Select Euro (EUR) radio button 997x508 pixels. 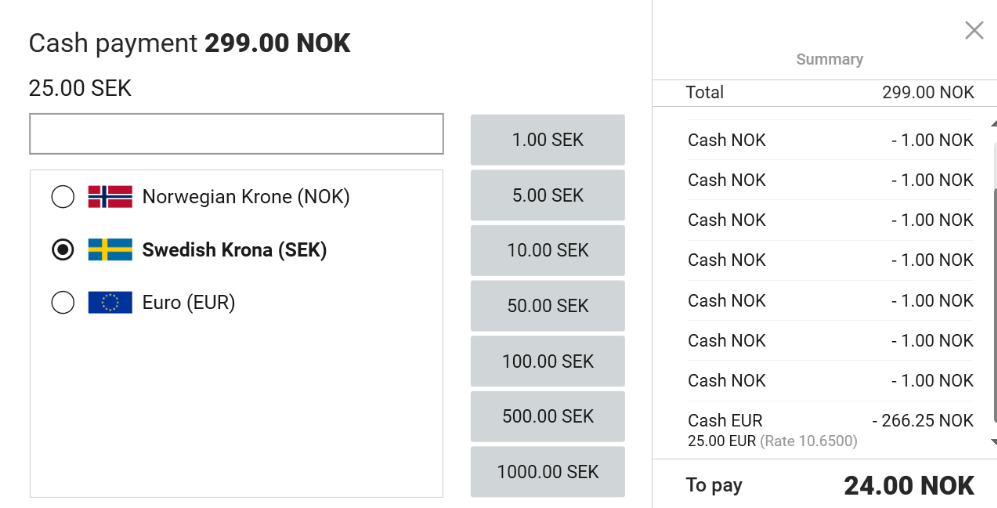pyautogui.click(x=63, y=302)
